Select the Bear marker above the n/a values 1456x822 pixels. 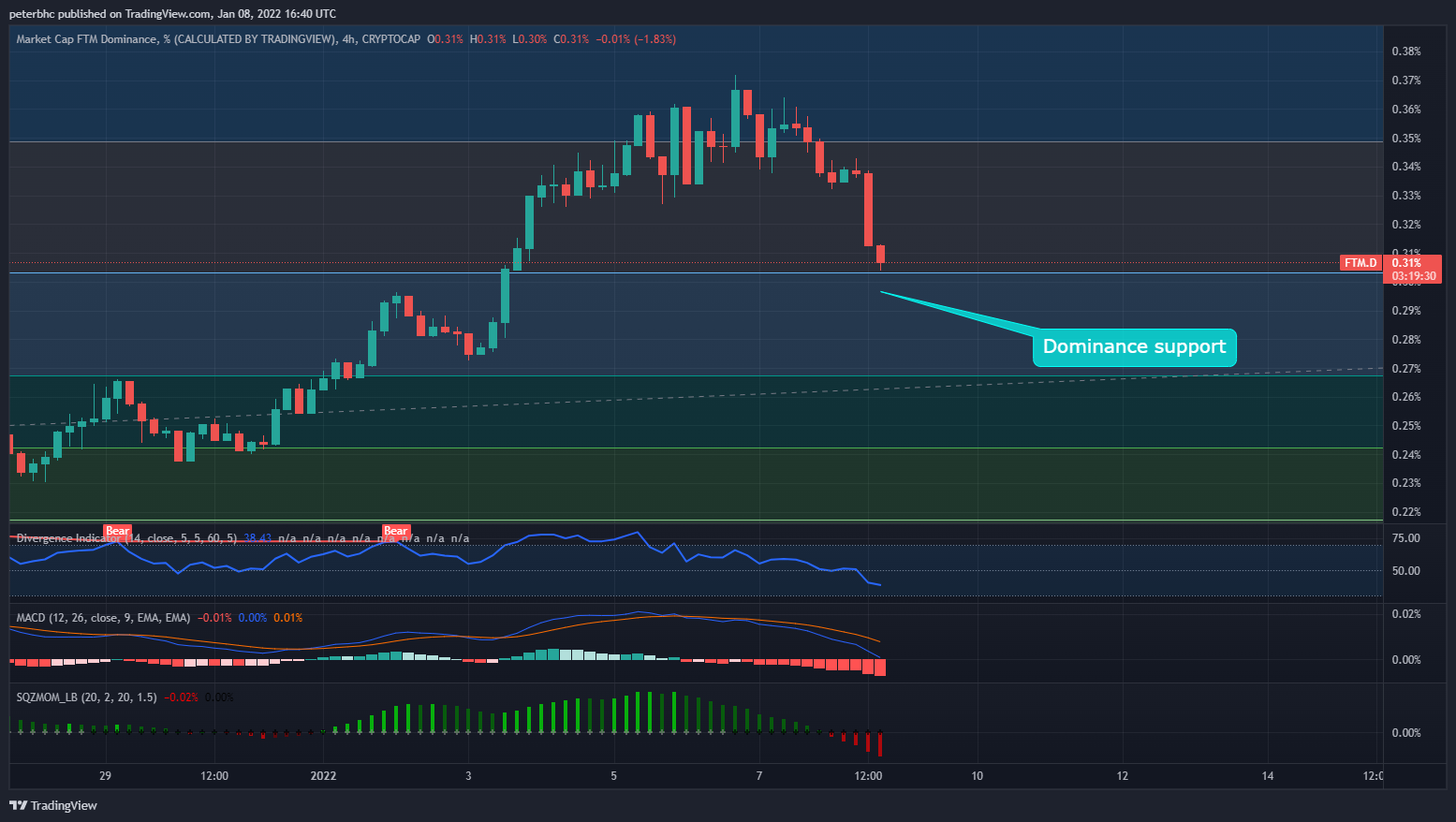click(396, 531)
